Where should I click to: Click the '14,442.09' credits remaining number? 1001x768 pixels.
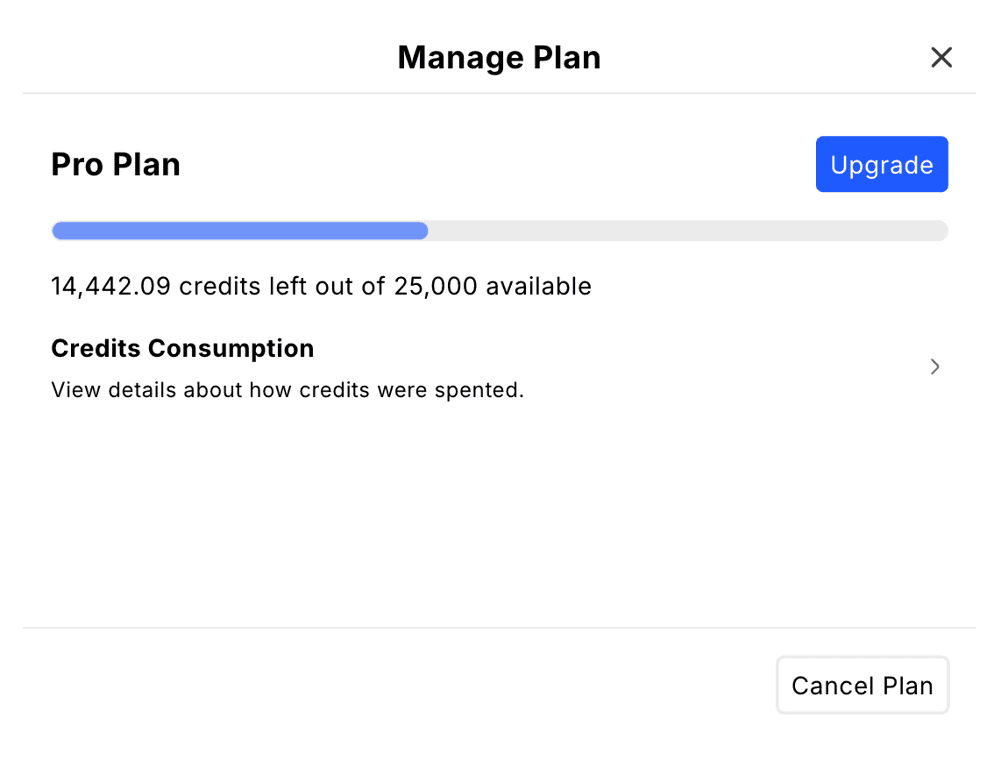coord(111,286)
